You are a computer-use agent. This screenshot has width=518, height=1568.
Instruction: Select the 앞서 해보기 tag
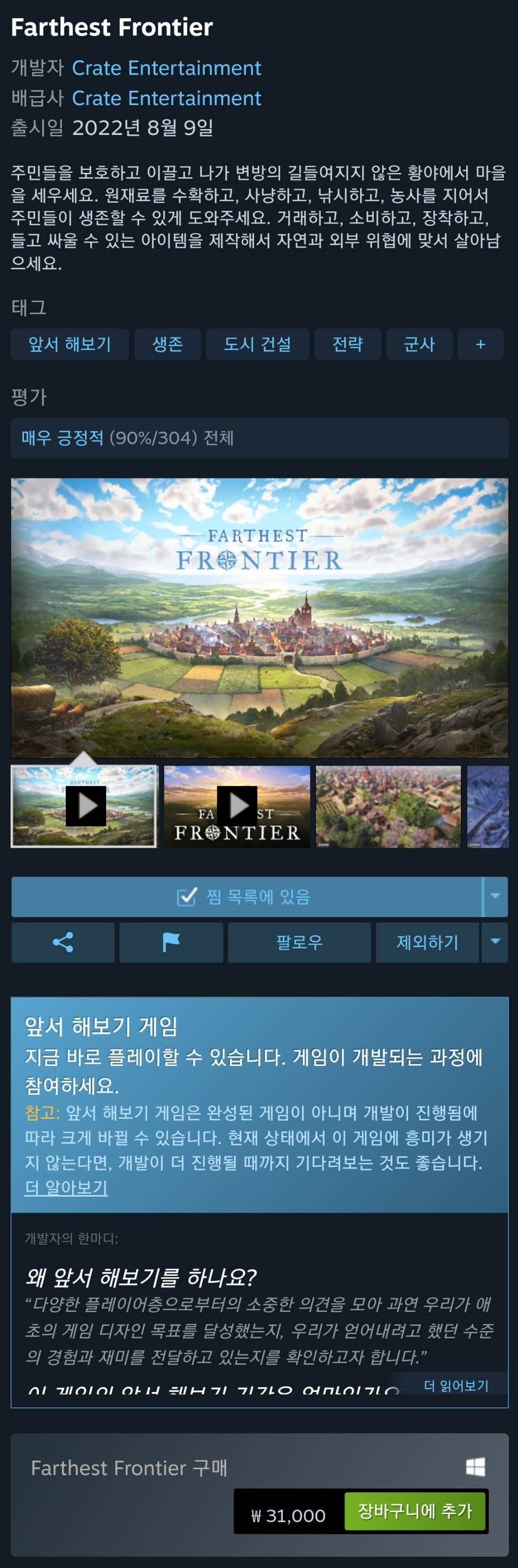click(x=69, y=345)
